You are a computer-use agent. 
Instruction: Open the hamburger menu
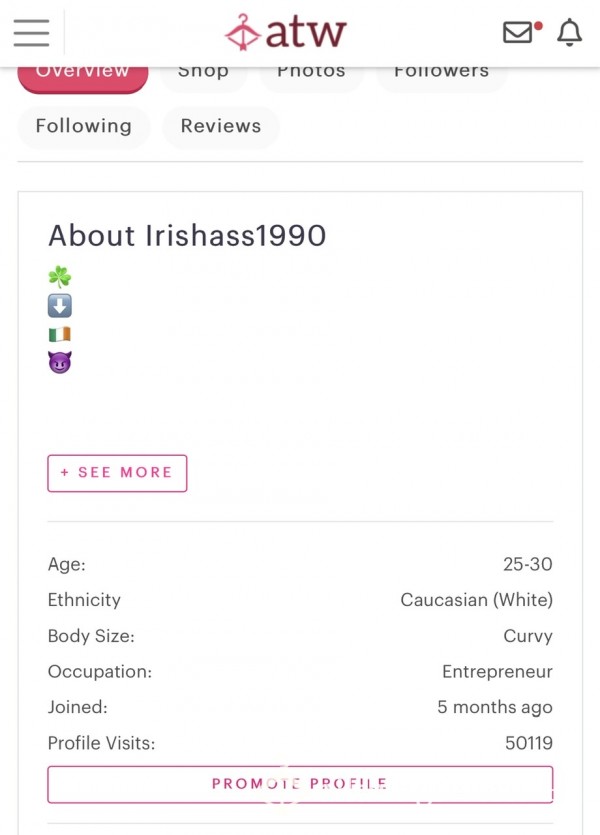click(x=31, y=32)
